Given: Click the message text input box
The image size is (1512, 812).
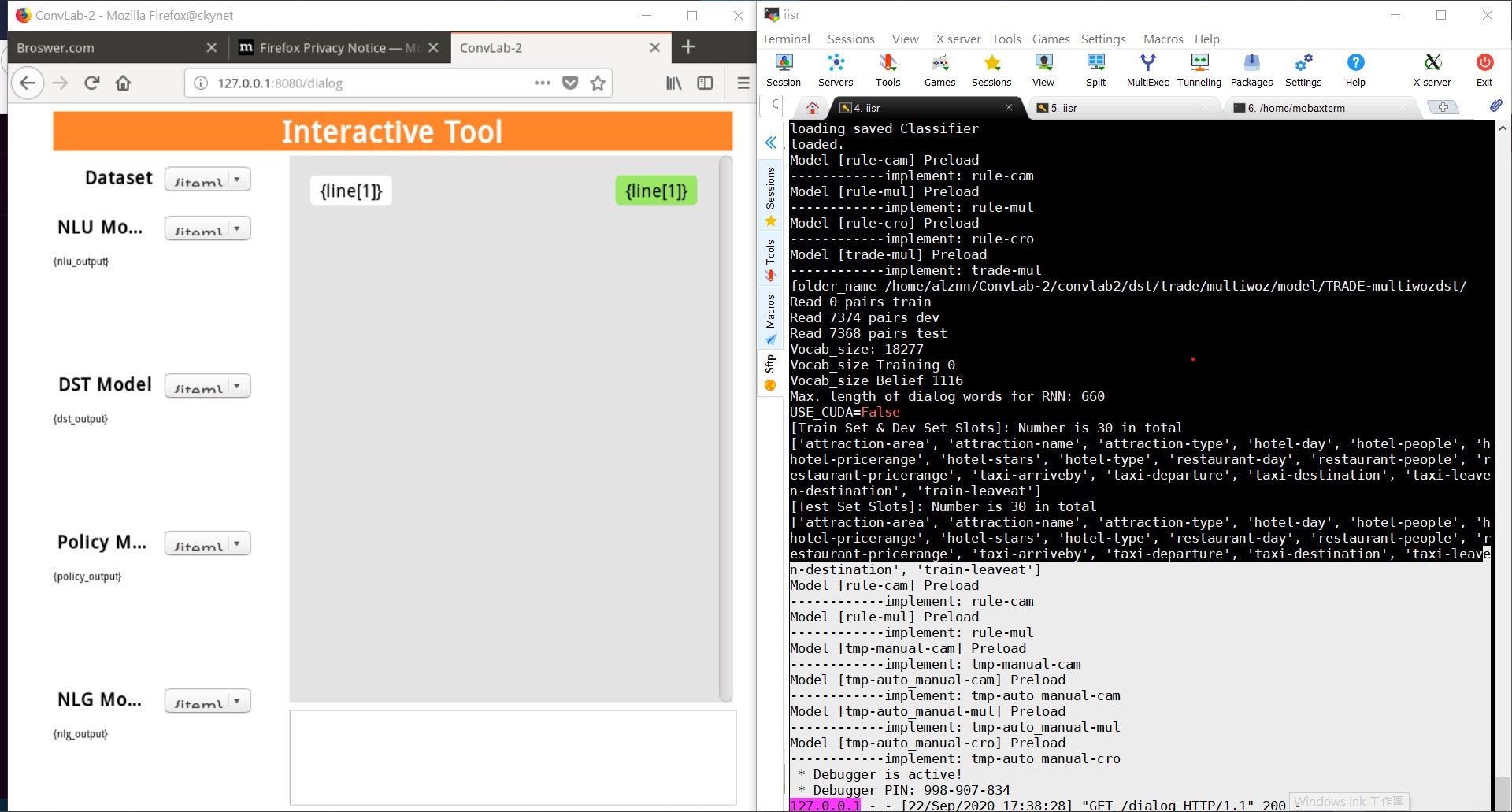Looking at the screenshot, I should click(x=513, y=758).
